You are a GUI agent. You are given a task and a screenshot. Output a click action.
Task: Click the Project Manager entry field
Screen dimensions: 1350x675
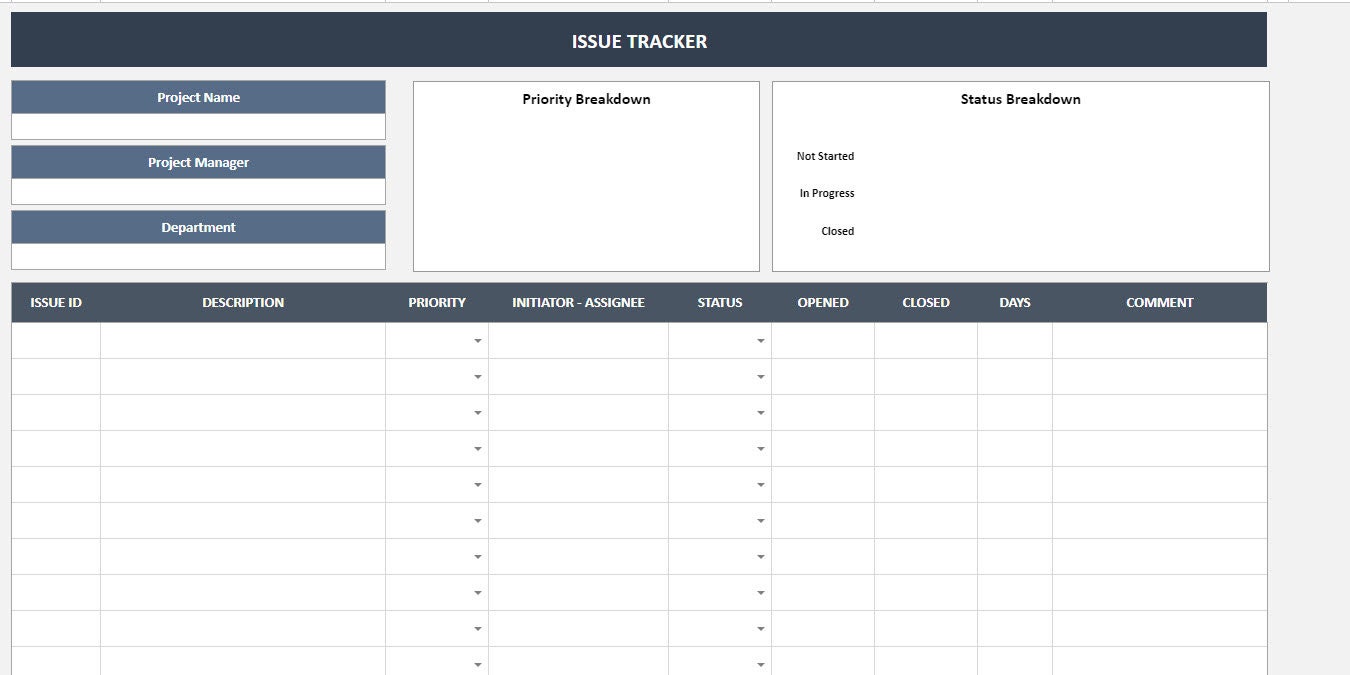198,191
